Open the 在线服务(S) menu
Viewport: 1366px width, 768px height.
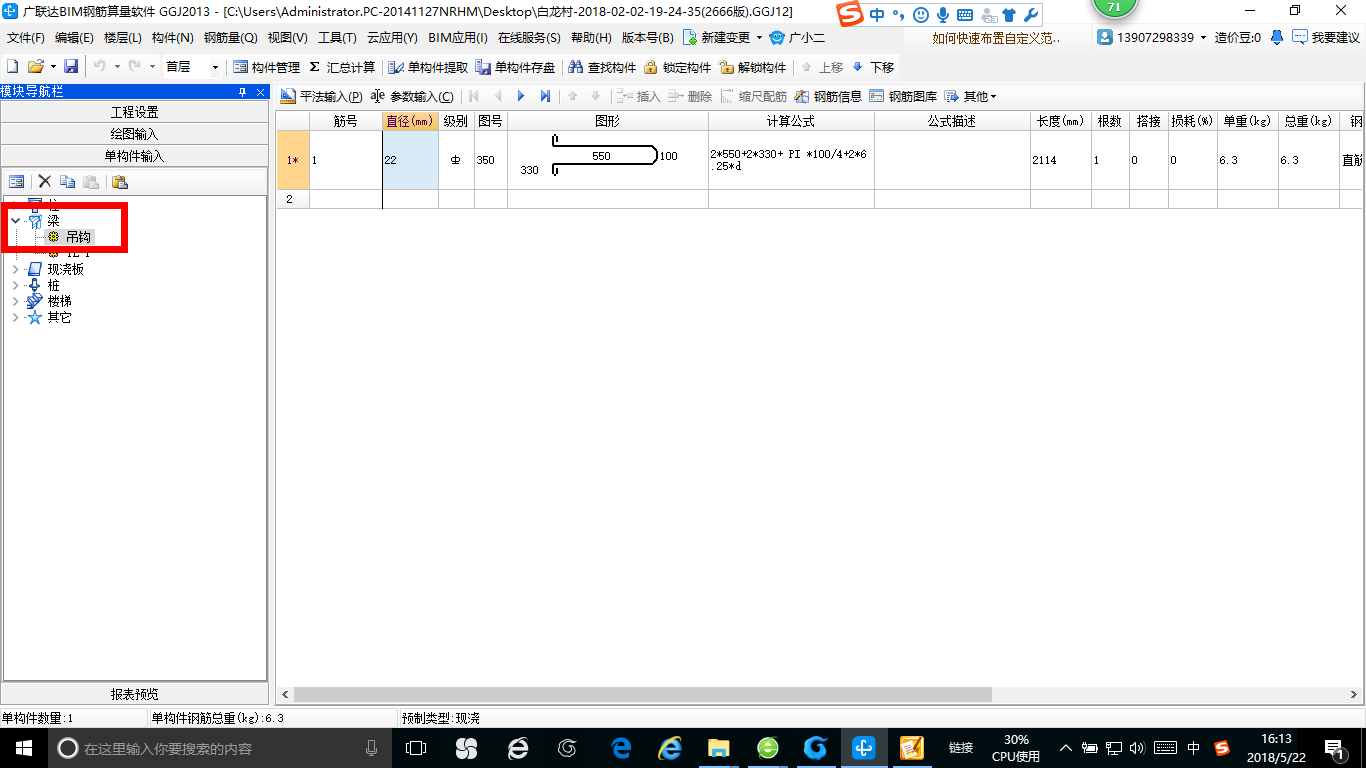click(x=529, y=37)
